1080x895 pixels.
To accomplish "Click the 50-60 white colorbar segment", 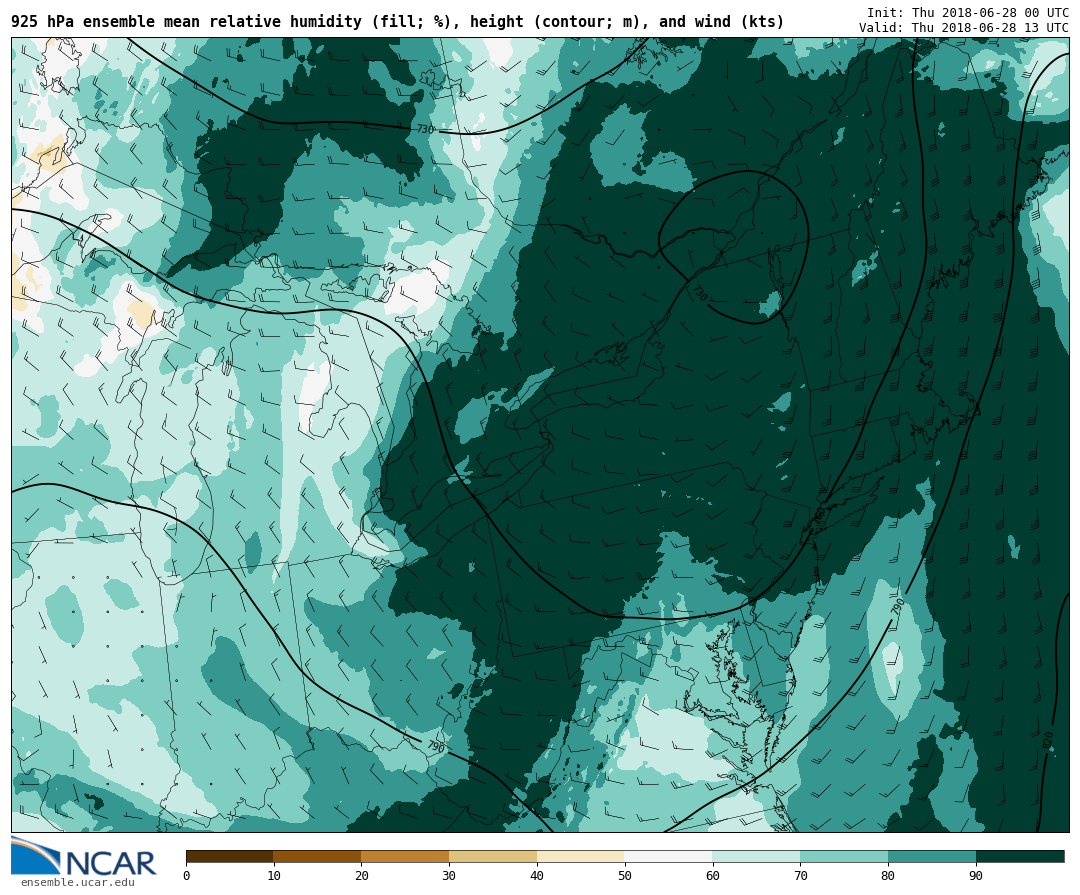I will [x=669, y=856].
